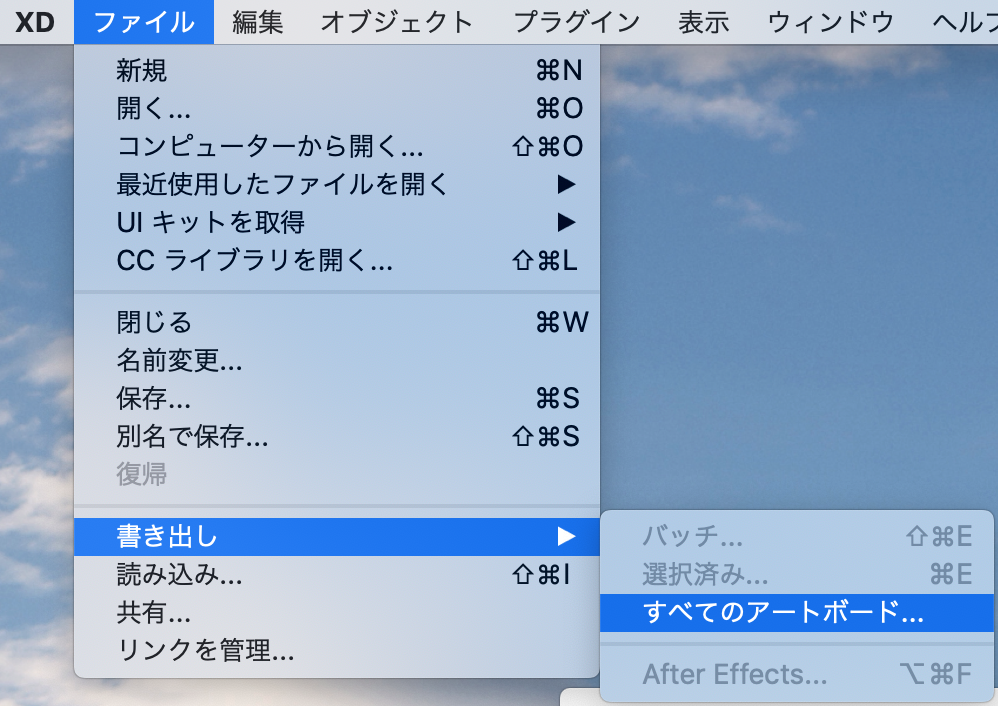
Task: Select CC ライブラリを開く... entry
Action: pyautogui.click(x=337, y=261)
